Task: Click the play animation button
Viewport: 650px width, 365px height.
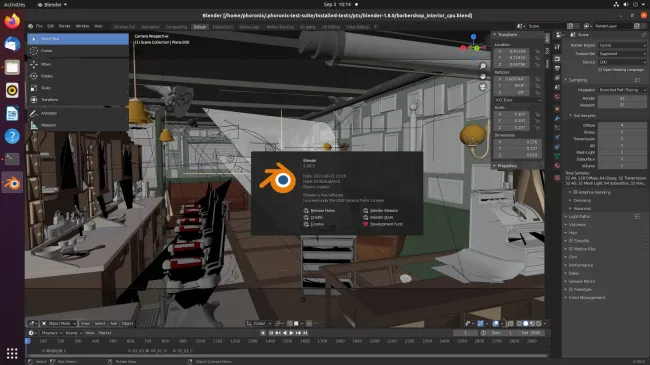Action: pyautogui.click(x=291, y=333)
